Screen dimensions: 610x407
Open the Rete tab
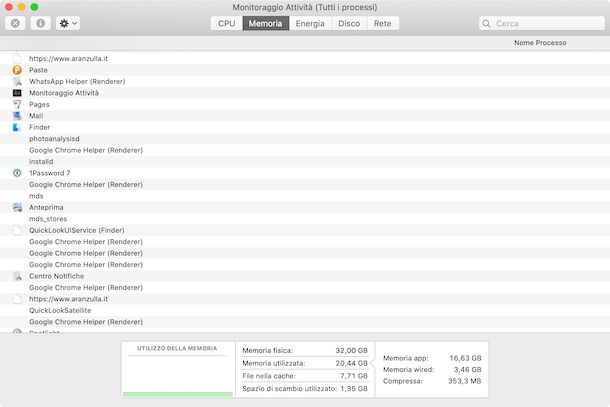click(383, 23)
